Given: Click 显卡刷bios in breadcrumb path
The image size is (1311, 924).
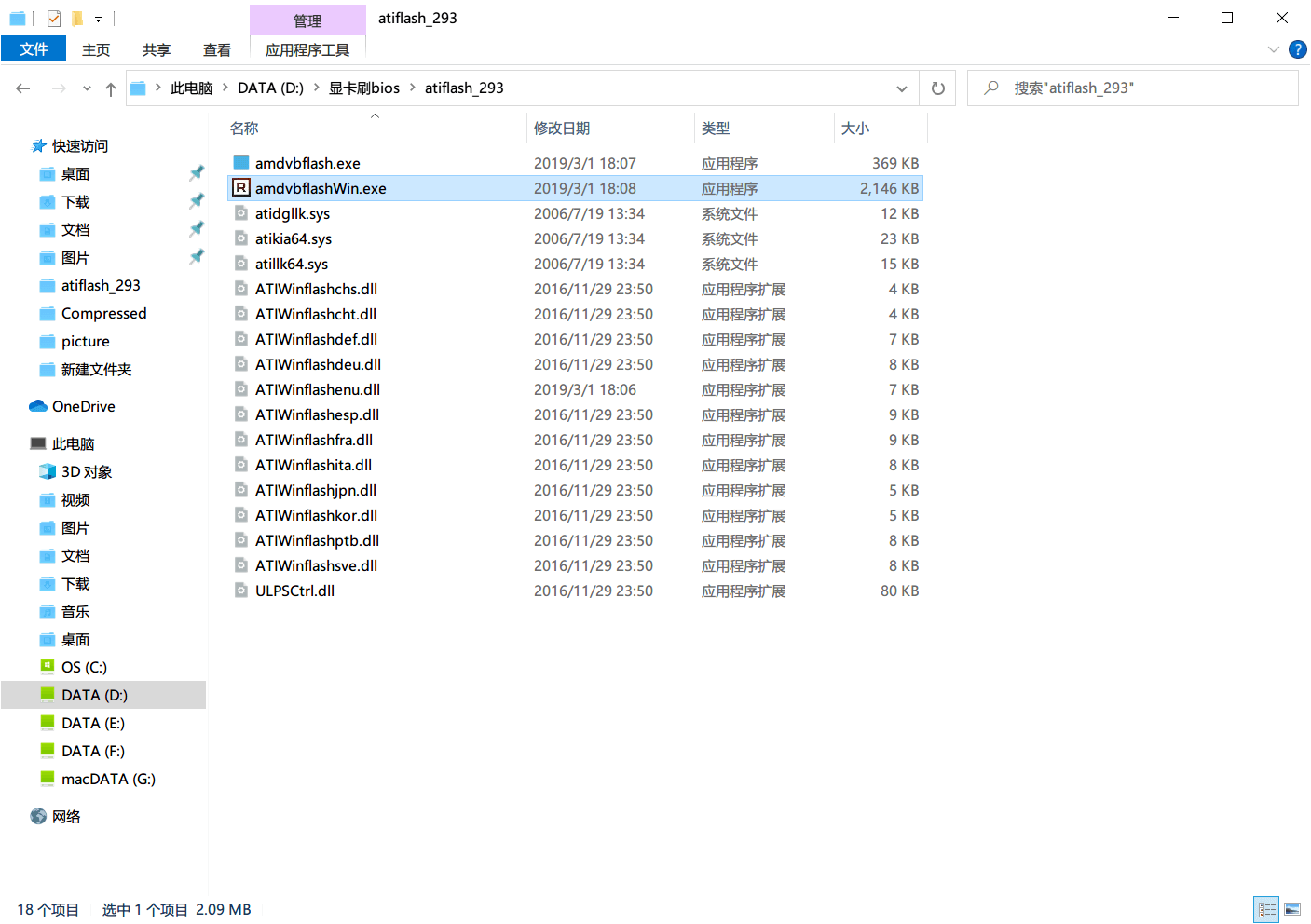Looking at the screenshot, I should click(364, 88).
